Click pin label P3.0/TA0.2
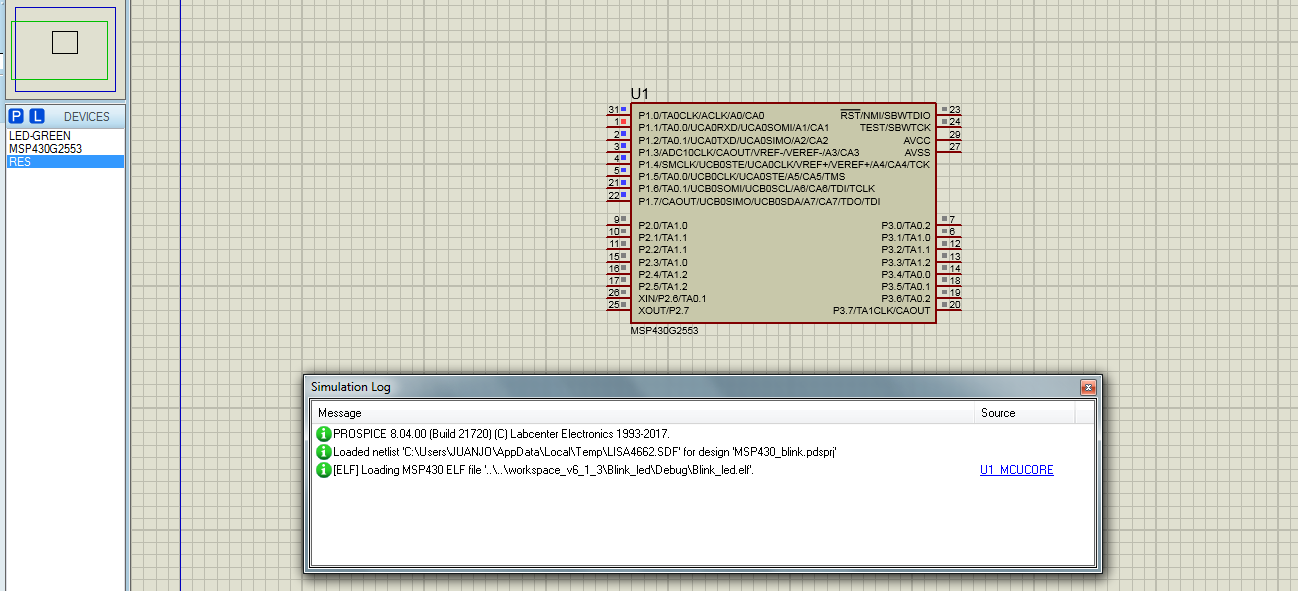Viewport: 1298px width, 591px height. pyautogui.click(x=906, y=226)
